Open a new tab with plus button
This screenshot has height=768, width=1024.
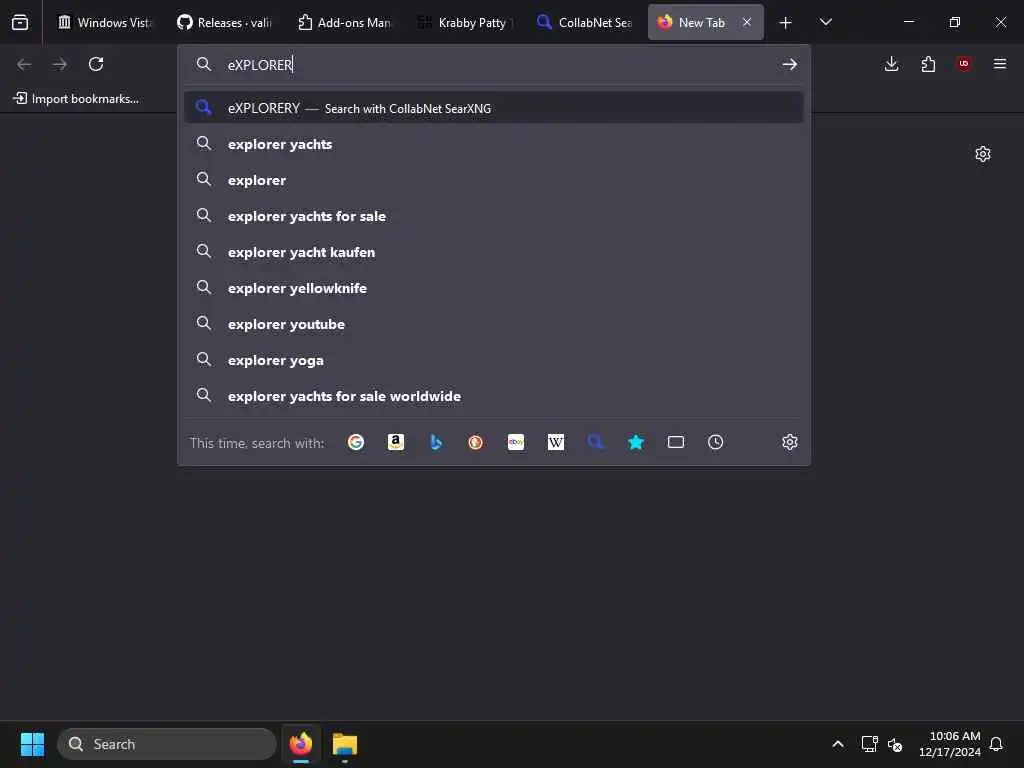786,22
